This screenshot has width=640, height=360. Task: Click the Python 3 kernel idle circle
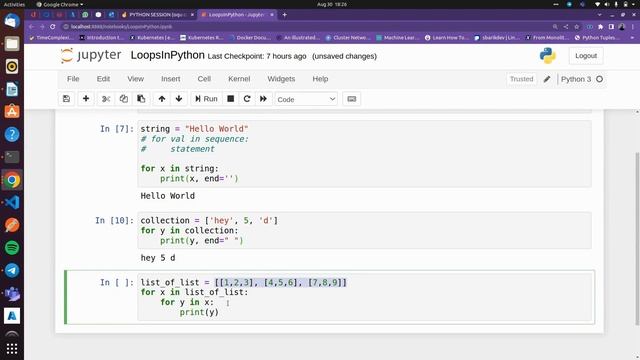click(x=599, y=79)
